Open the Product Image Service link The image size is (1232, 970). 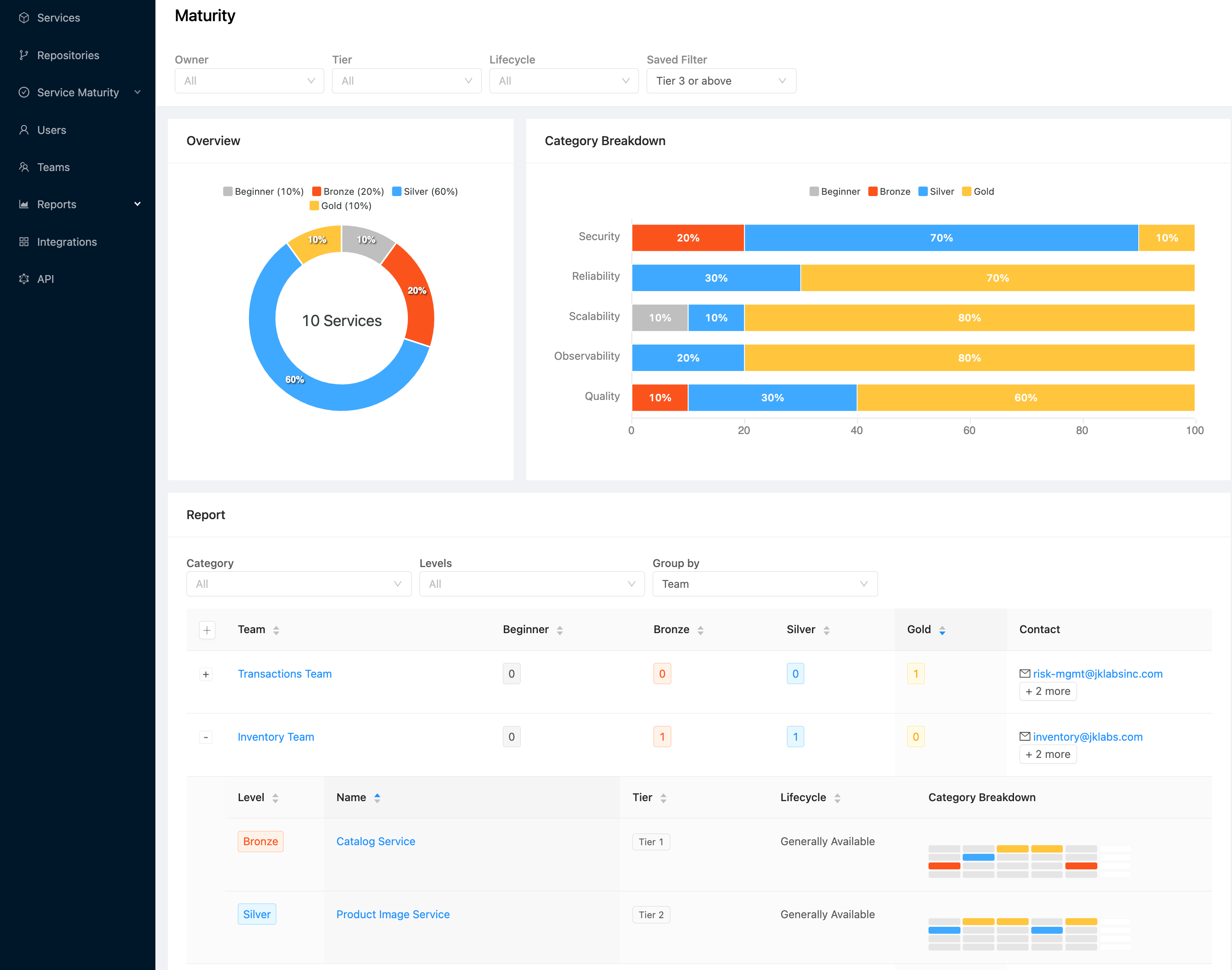393,914
